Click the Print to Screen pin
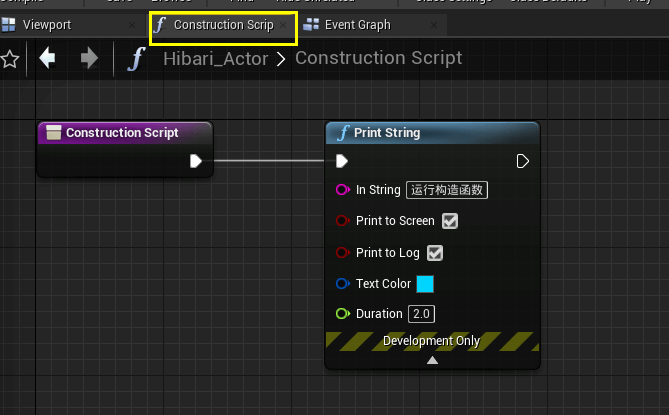This screenshot has width=669, height=415. point(343,221)
